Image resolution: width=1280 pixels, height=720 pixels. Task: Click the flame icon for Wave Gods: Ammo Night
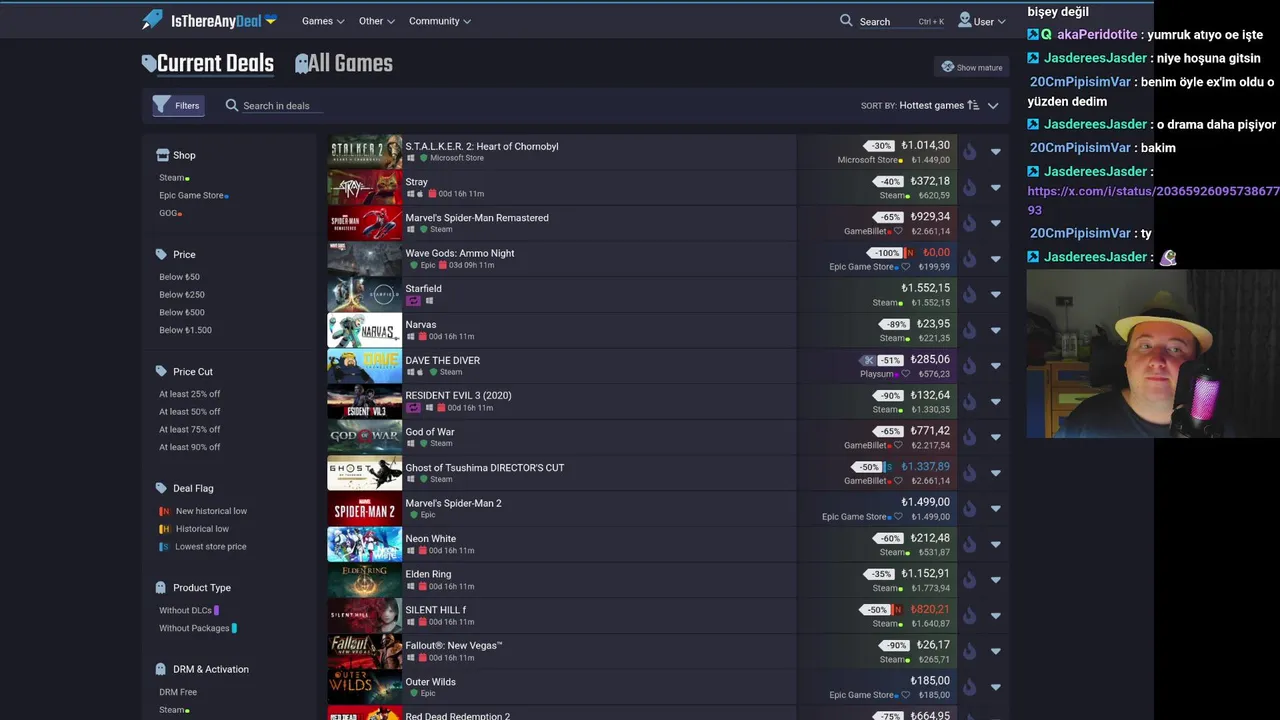[x=969, y=259]
